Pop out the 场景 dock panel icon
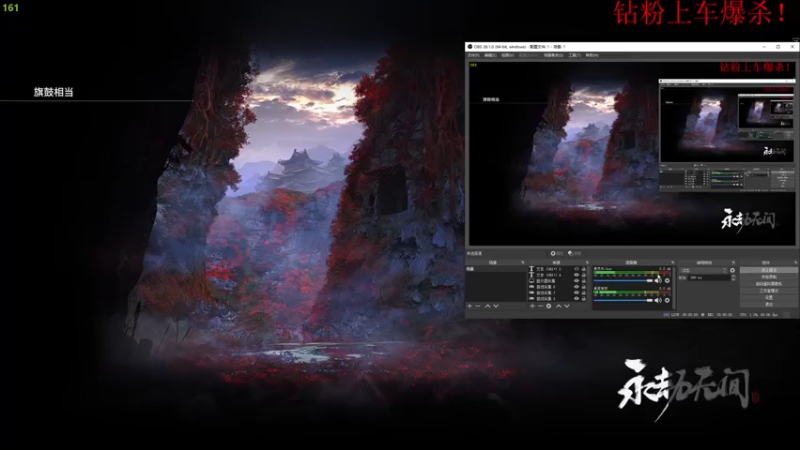 pos(523,262)
